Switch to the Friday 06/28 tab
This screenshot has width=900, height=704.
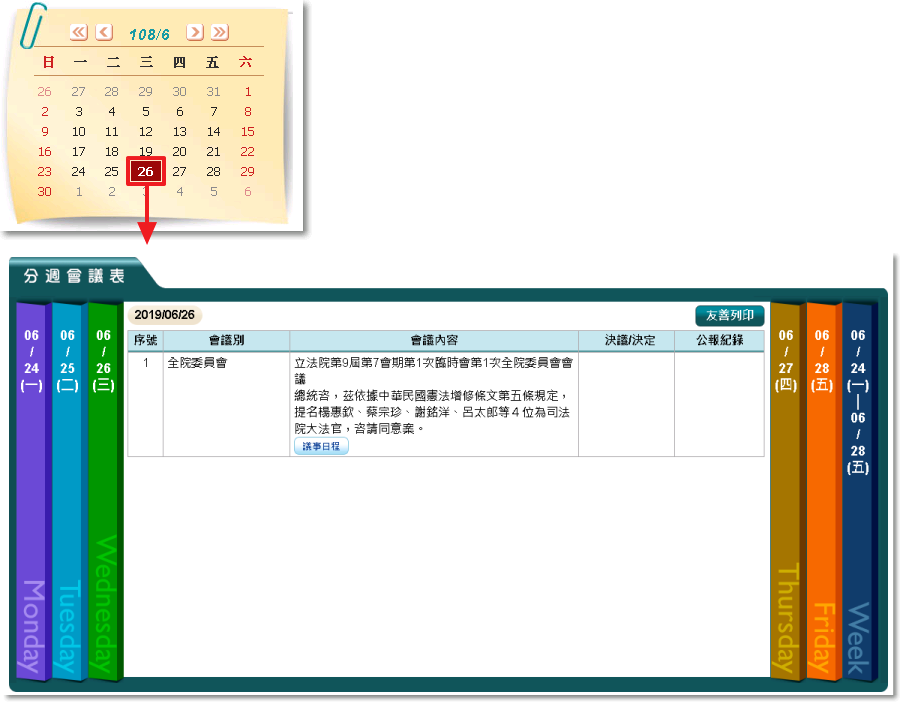(x=822, y=490)
